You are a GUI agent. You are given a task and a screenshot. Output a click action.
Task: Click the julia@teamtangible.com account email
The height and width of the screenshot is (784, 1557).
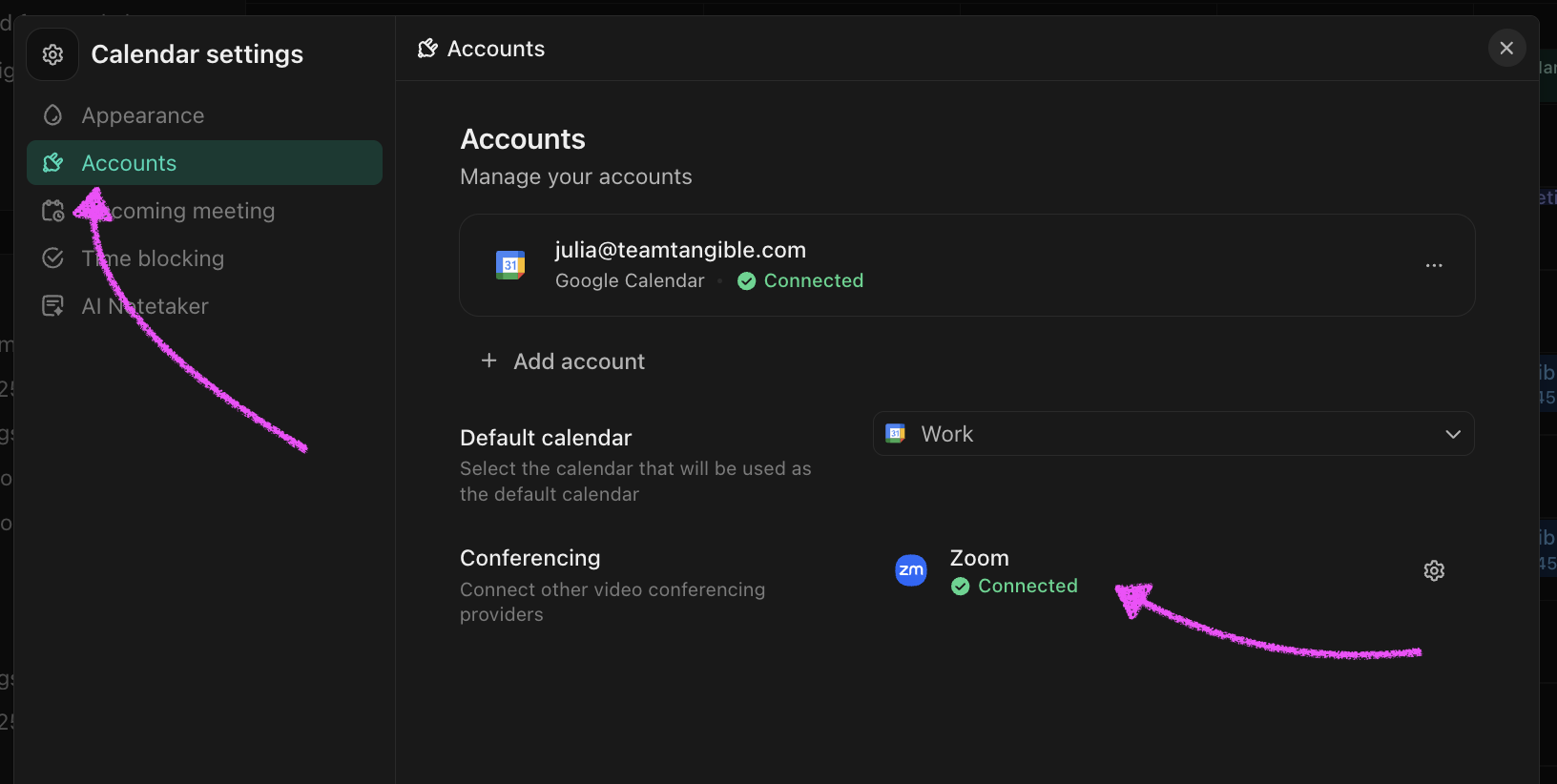tap(680, 250)
